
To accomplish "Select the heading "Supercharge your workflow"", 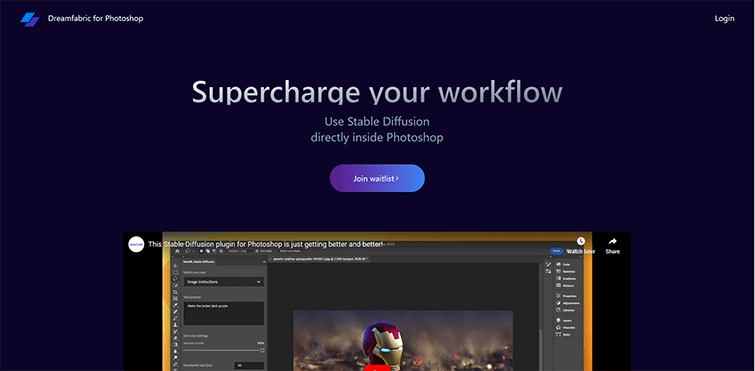I will tap(377, 91).
